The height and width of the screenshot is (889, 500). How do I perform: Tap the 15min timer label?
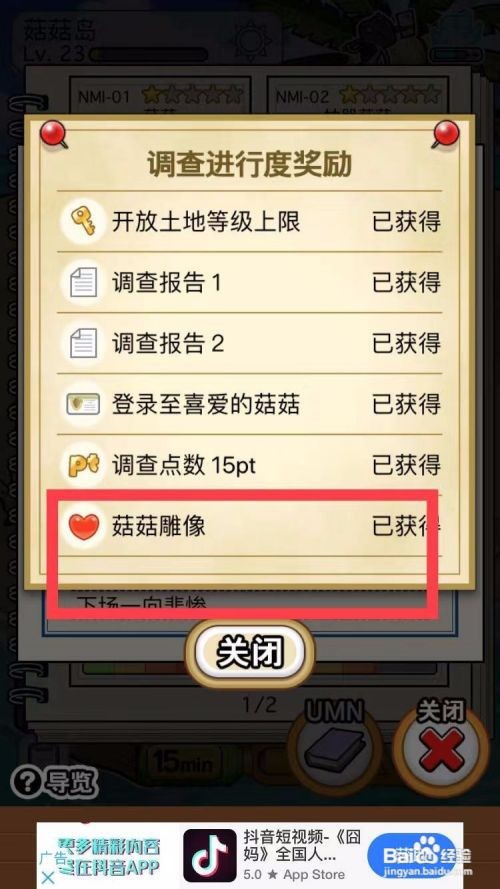pyautogui.click(x=183, y=763)
